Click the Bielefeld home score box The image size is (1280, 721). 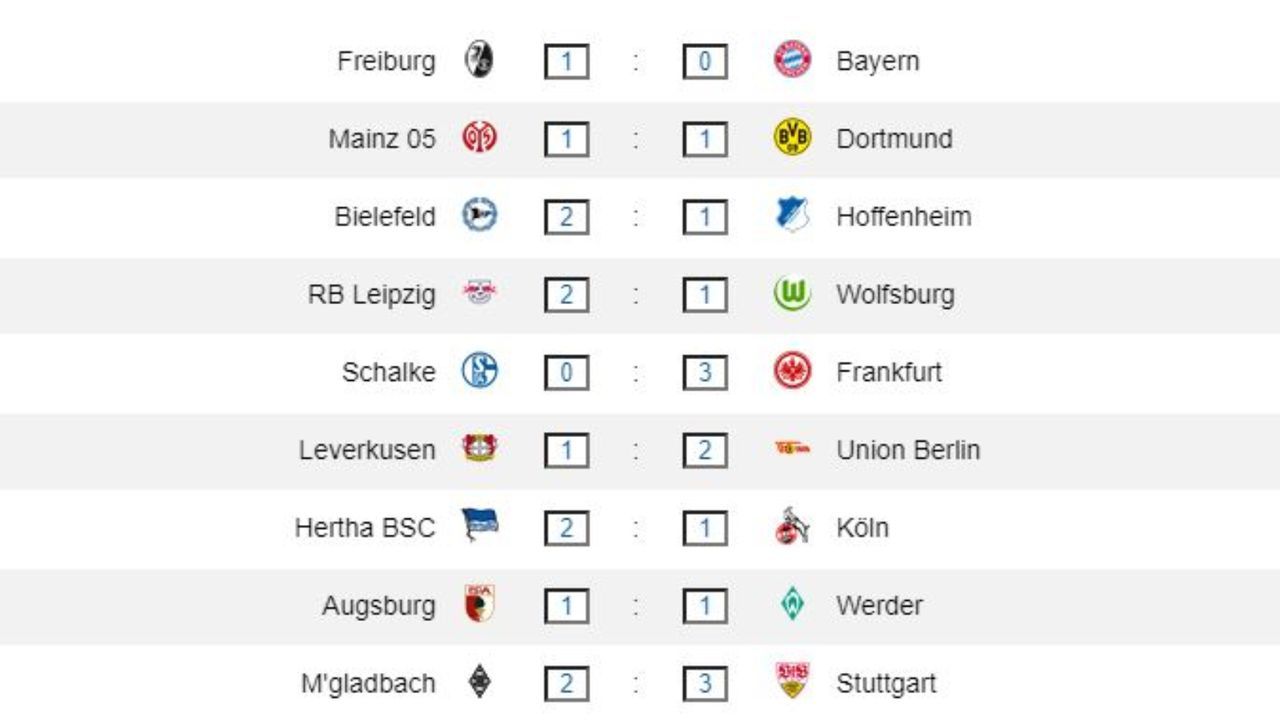[x=566, y=217]
